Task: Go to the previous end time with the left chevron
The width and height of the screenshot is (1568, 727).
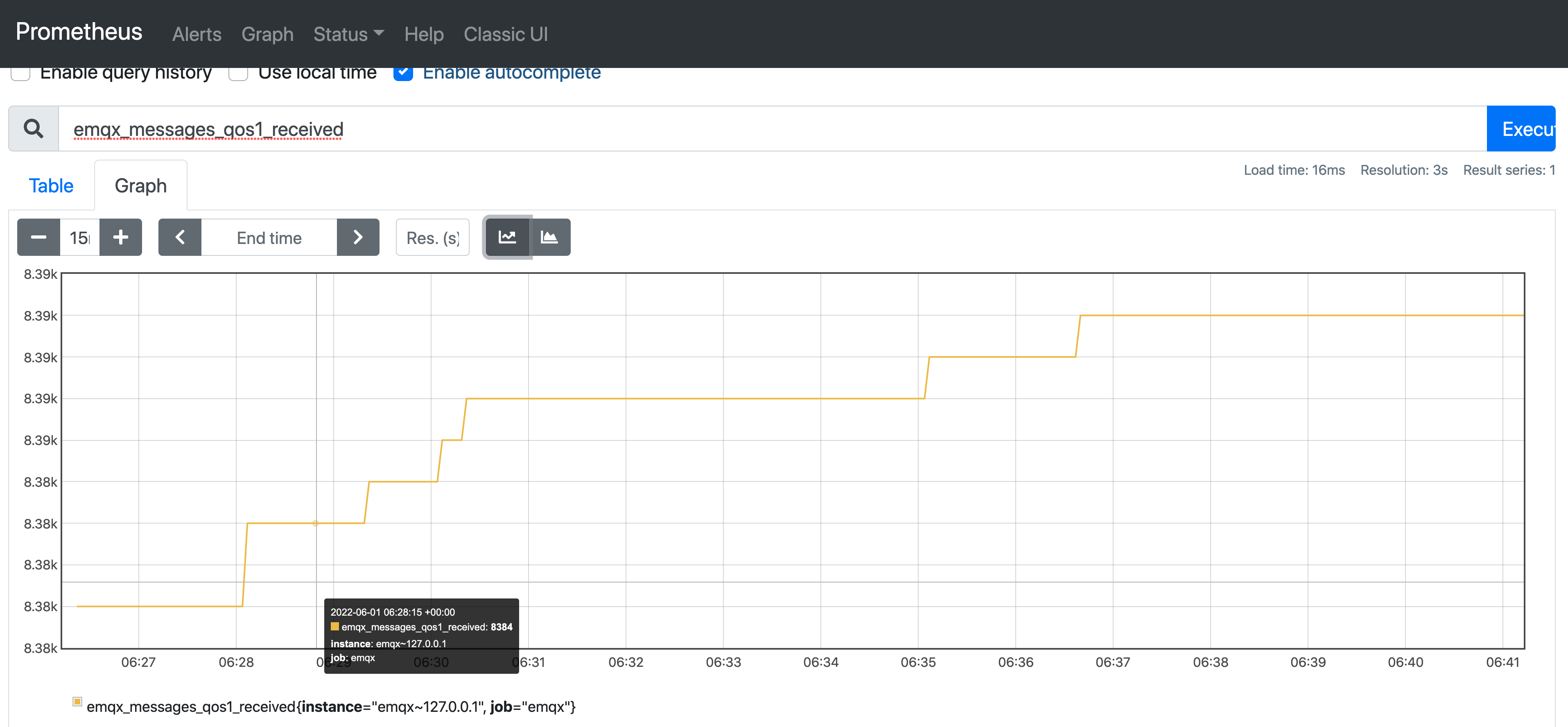Action: click(180, 237)
